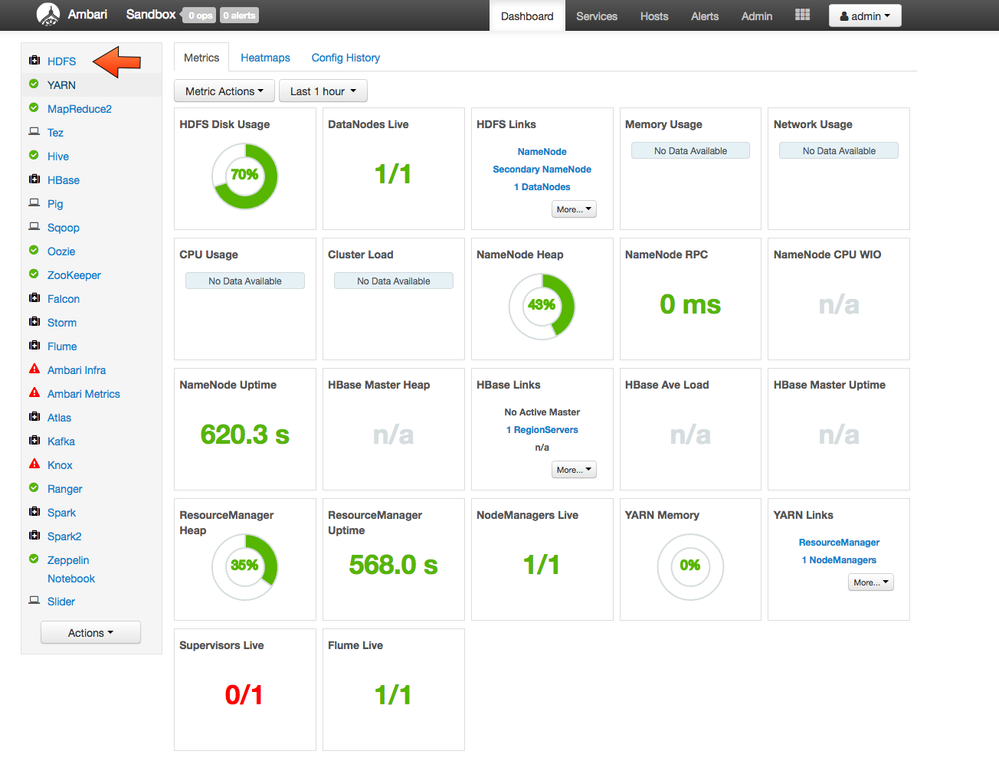The height and width of the screenshot is (778, 999).
Task: Open the NameNode link
Action: pyautogui.click(x=542, y=152)
